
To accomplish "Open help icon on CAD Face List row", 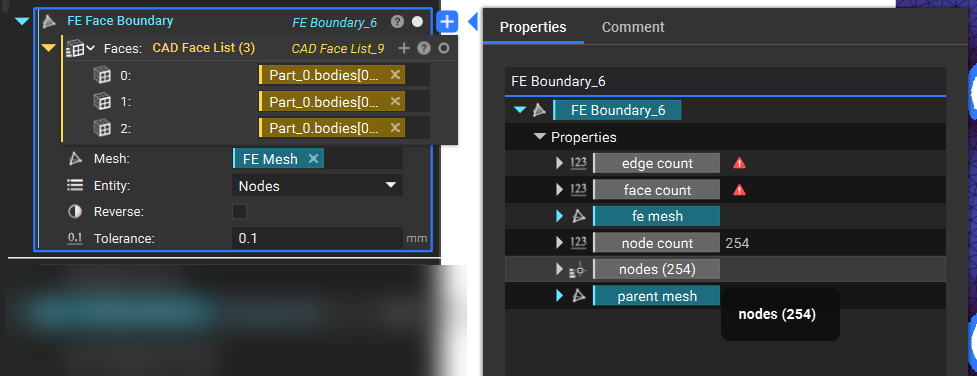I will (424, 48).
